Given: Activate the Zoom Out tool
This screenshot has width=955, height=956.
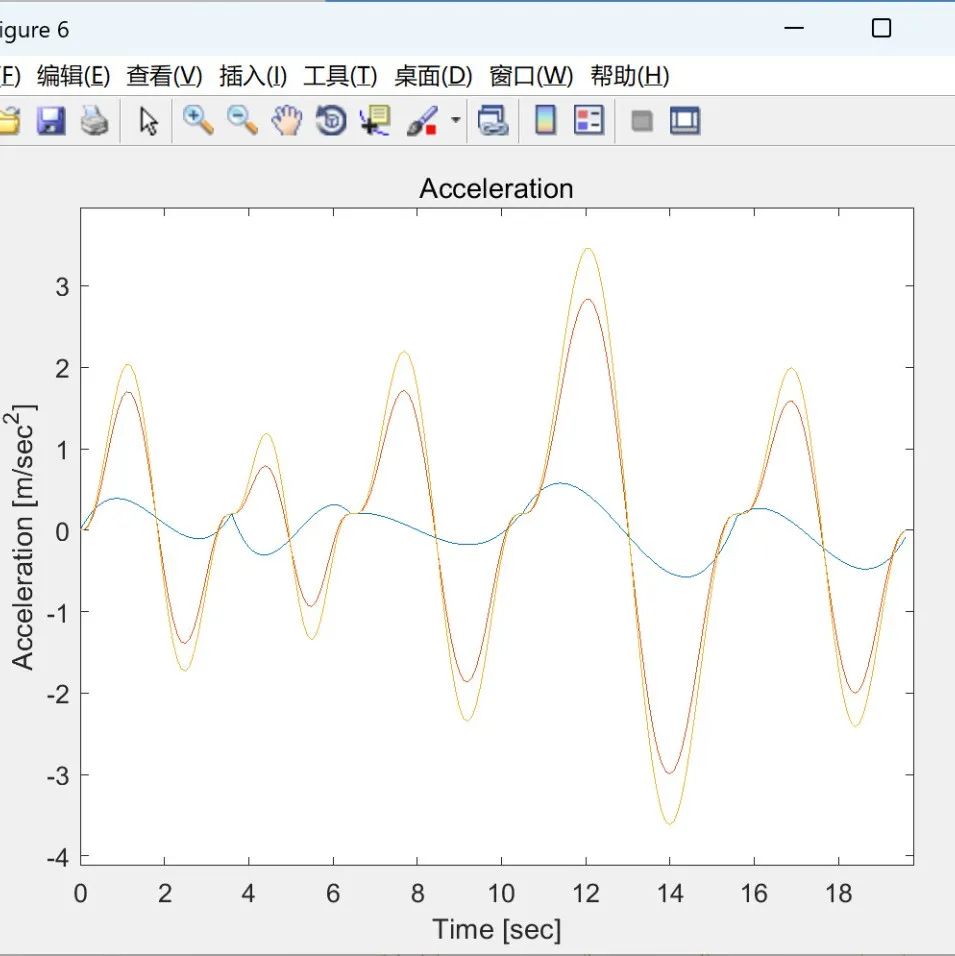Looking at the screenshot, I should [242, 120].
